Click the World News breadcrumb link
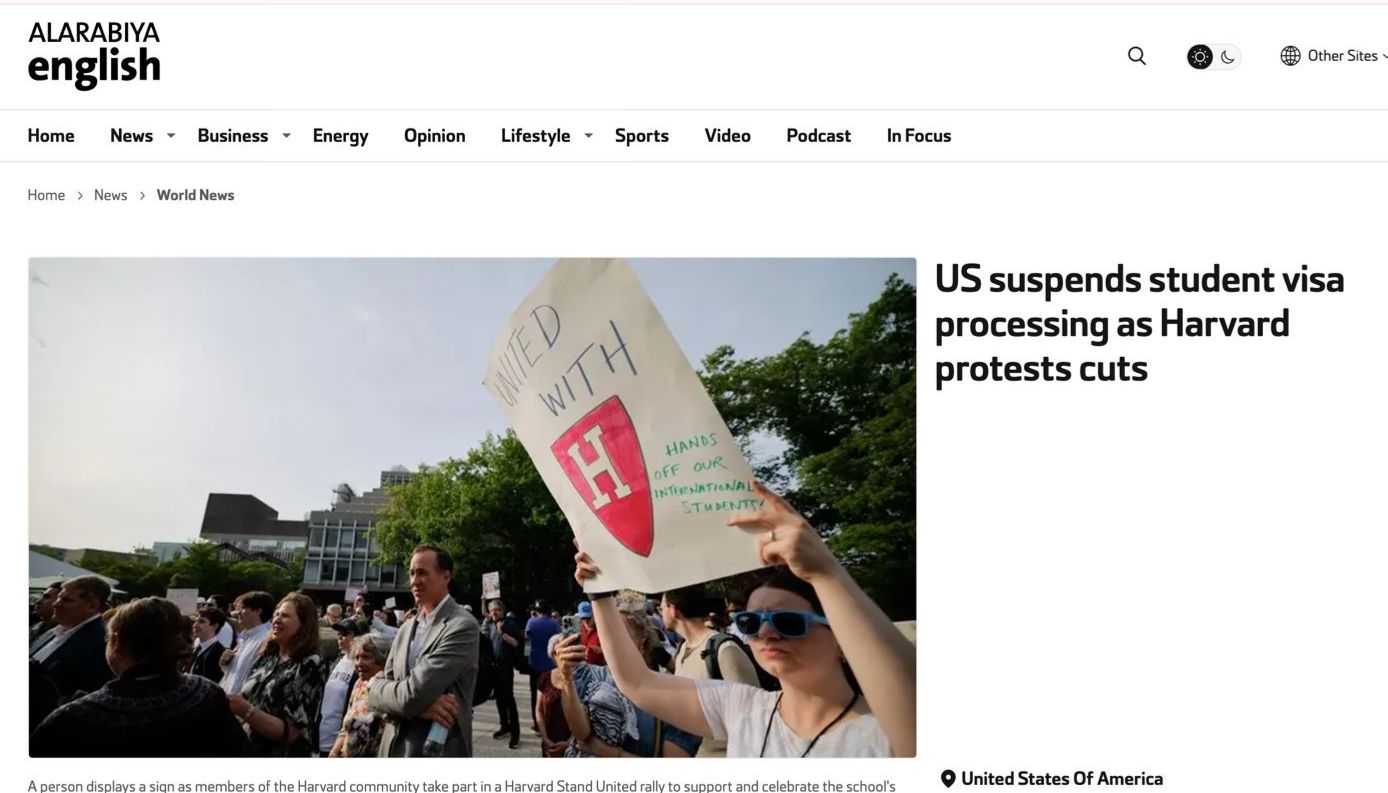The width and height of the screenshot is (1388, 793). (x=195, y=195)
